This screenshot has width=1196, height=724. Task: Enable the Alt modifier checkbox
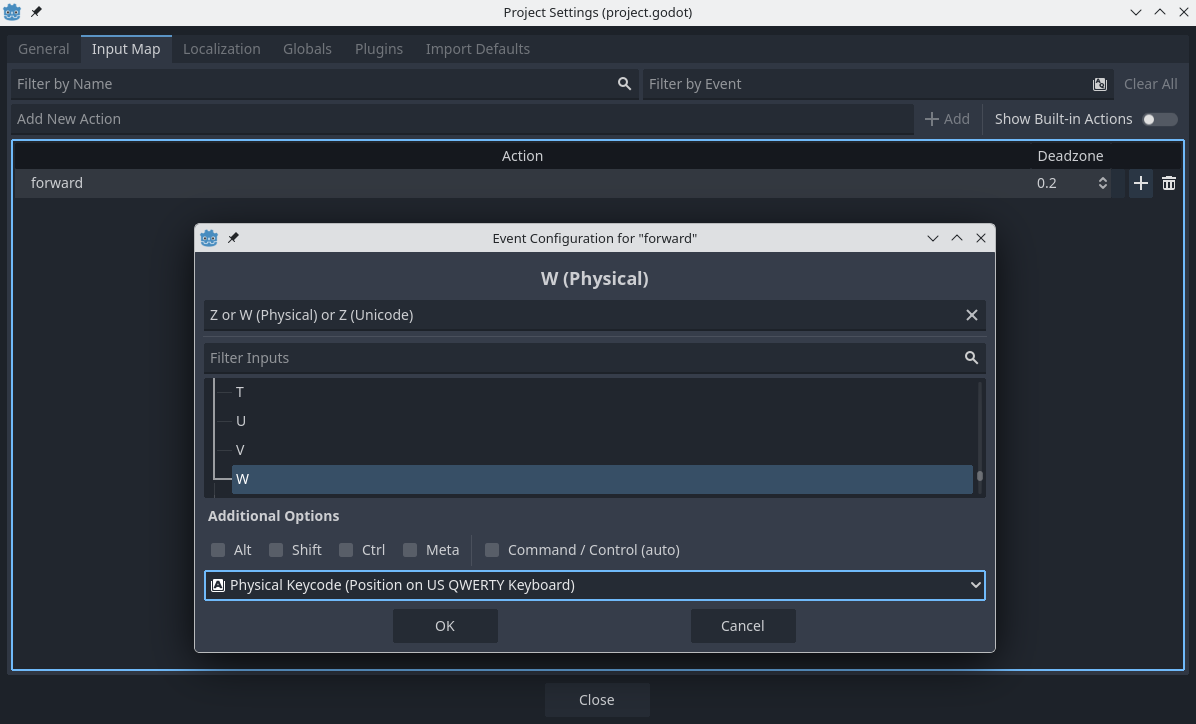tap(218, 550)
